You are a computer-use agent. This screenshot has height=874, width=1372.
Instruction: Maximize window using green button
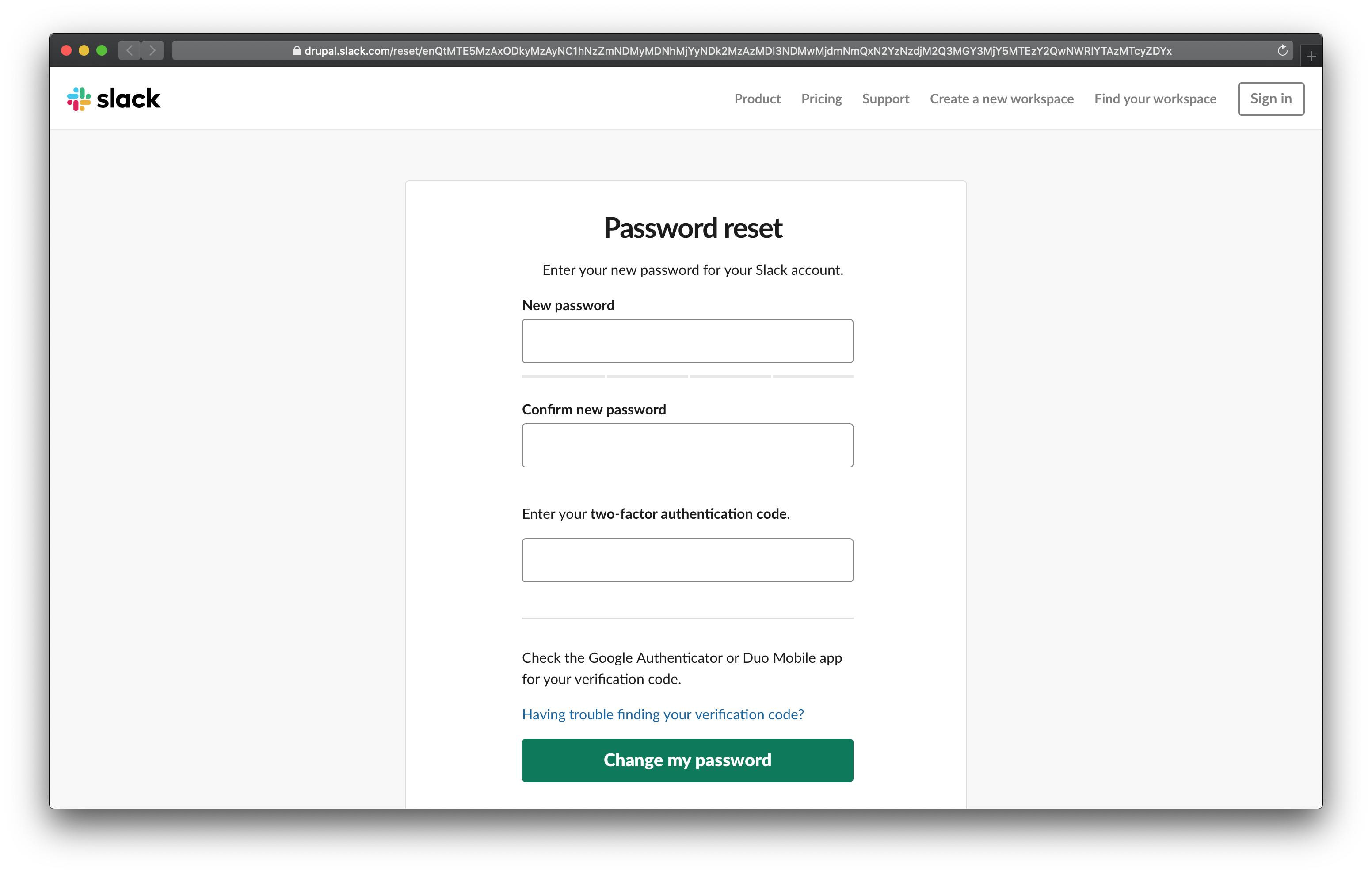click(102, 51)
